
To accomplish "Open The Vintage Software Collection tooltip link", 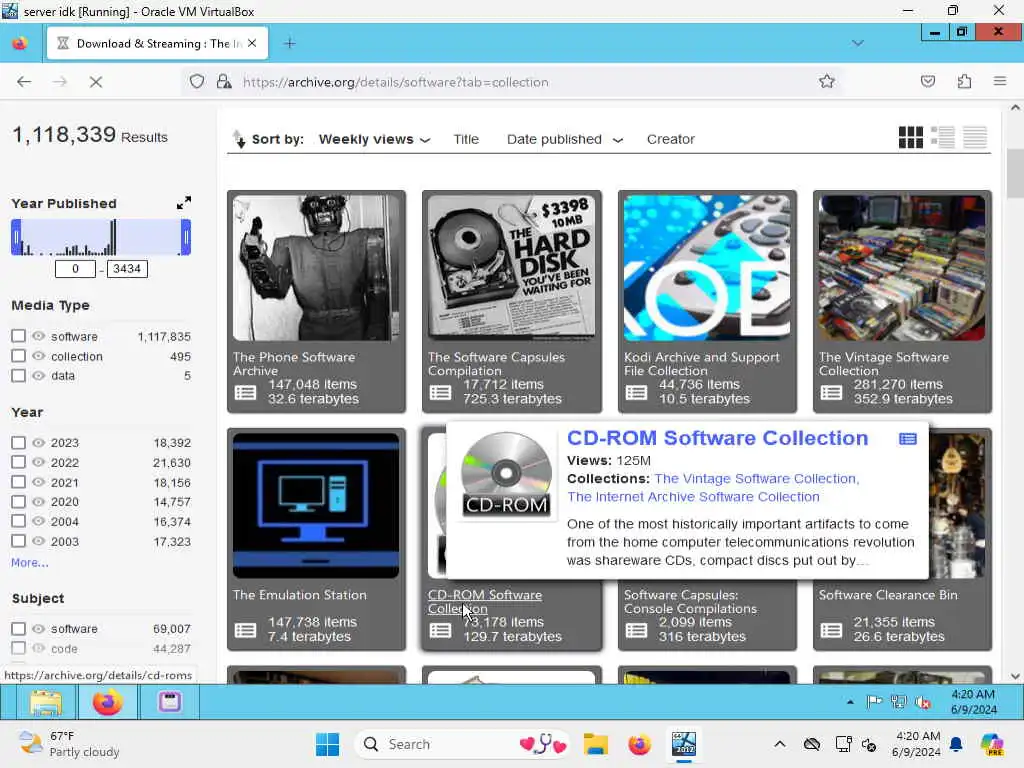I will coord(756,479).
